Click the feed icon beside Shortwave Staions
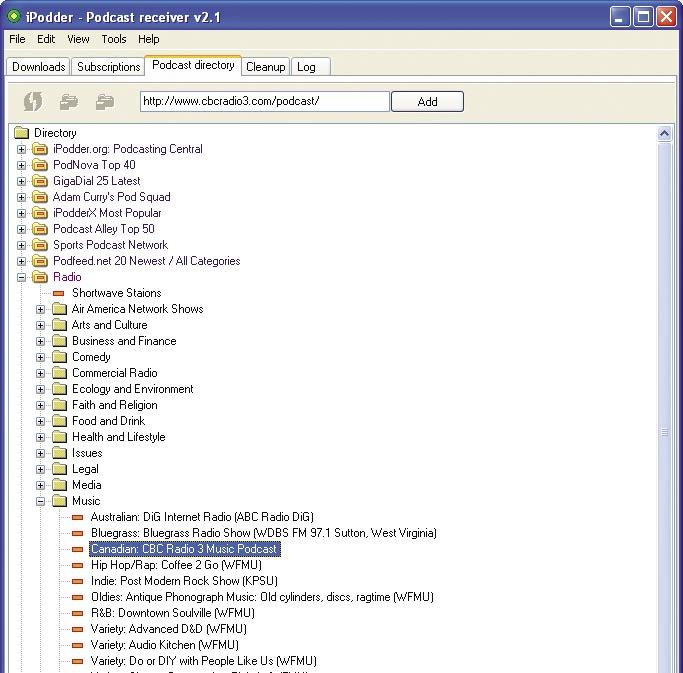683x673 pixels. [58, 294]
